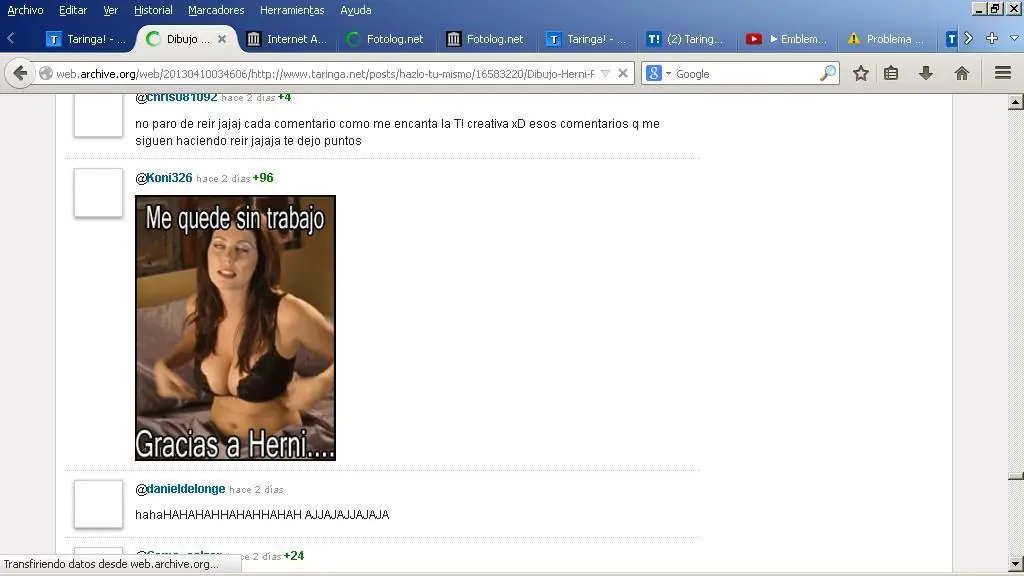Click the back navigation arrow
Screen dimensions: 1024x576
[x=18, y=73]
